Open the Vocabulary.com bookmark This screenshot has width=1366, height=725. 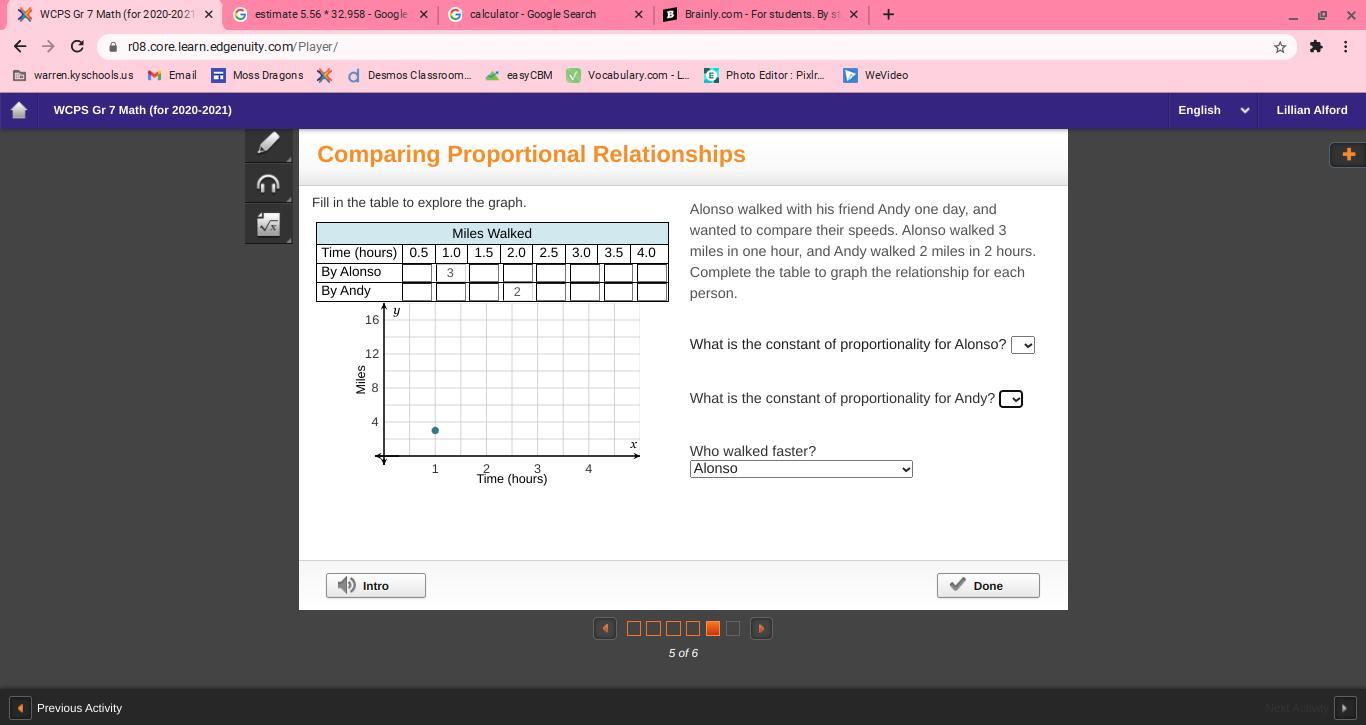[628, 75]
